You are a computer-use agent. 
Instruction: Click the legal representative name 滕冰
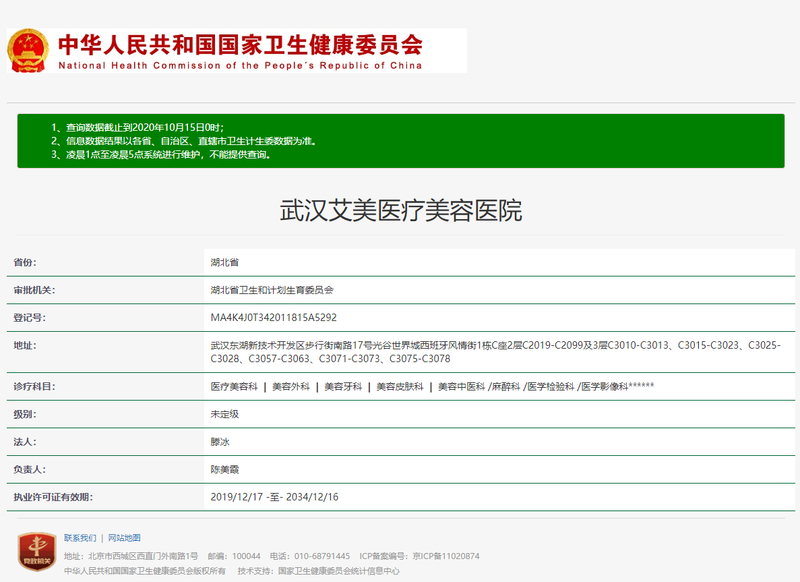(x=220, y=441)
